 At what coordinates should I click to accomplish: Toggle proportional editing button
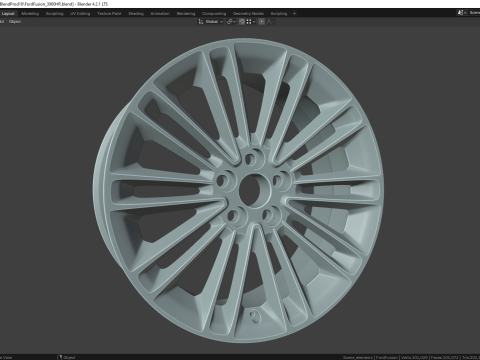point(262,22)
